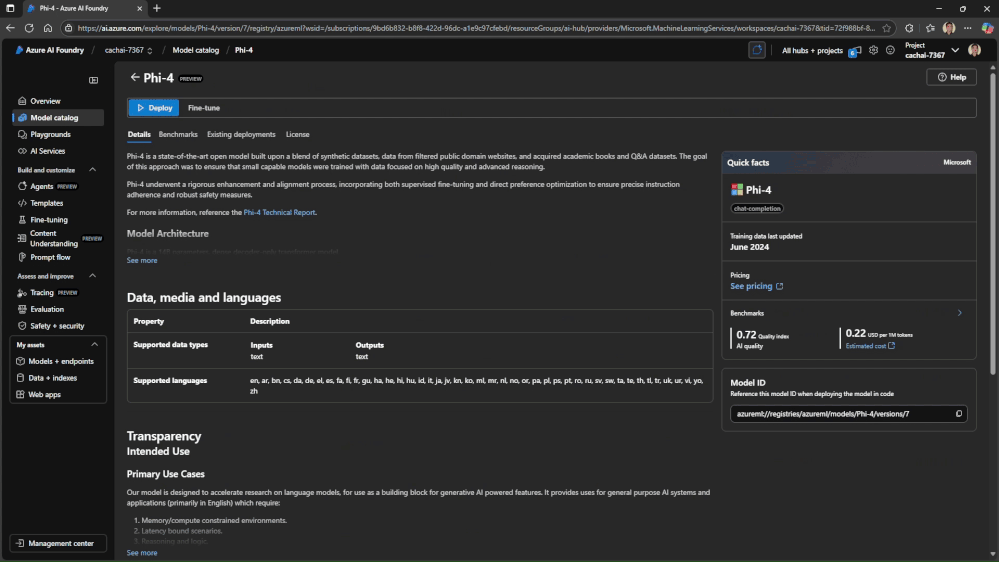The width and height of the screenshot is (999, 562).
Task: Open the Estimated cost link
Action: tap(870, 346)
